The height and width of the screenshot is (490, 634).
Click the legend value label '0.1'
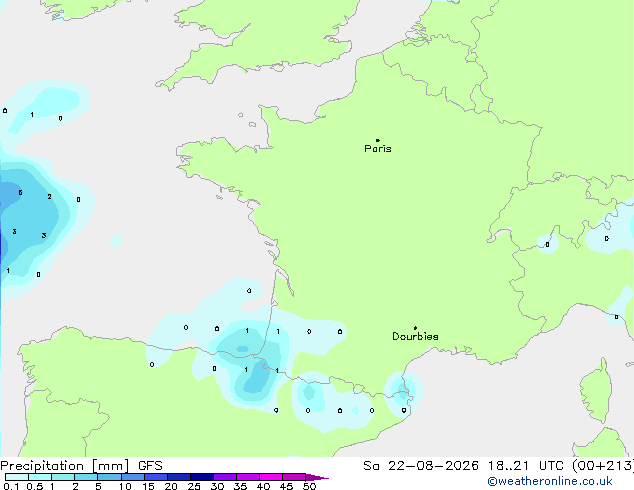tap(11, 486)
